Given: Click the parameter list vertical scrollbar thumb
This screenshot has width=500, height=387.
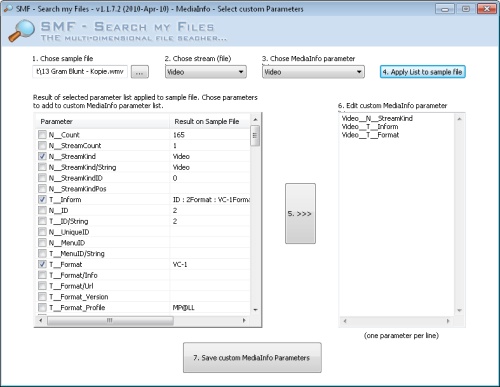Looking at the screenshot, I should tap(255, 136).
